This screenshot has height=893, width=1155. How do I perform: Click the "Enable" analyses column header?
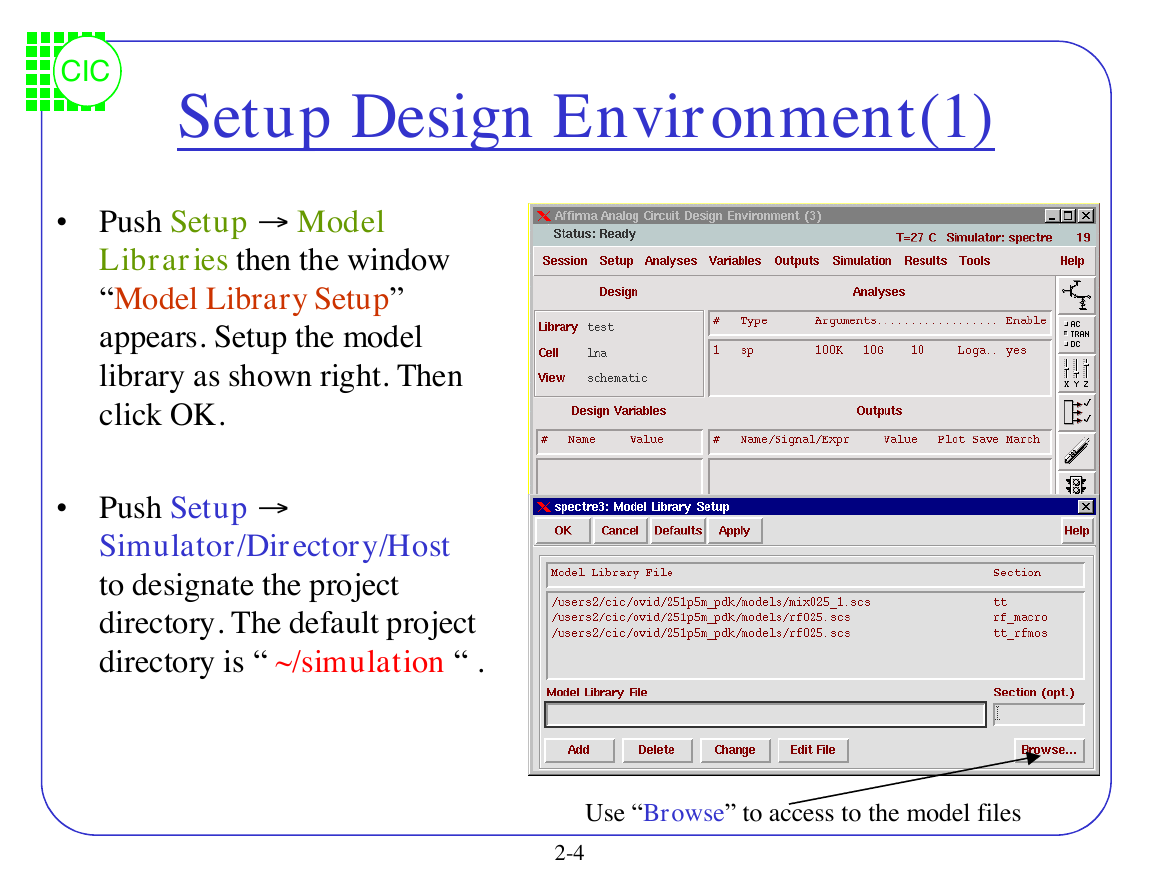(x=1026, y=321)
